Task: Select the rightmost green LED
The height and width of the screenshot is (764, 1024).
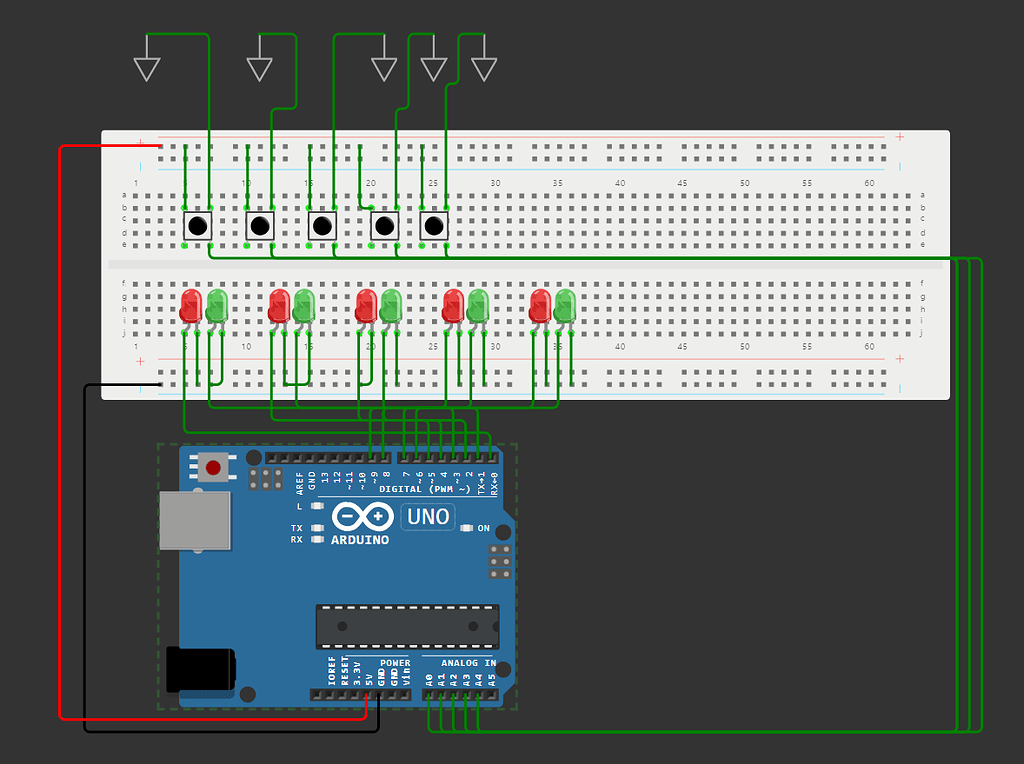Action: tap(565, 305)
